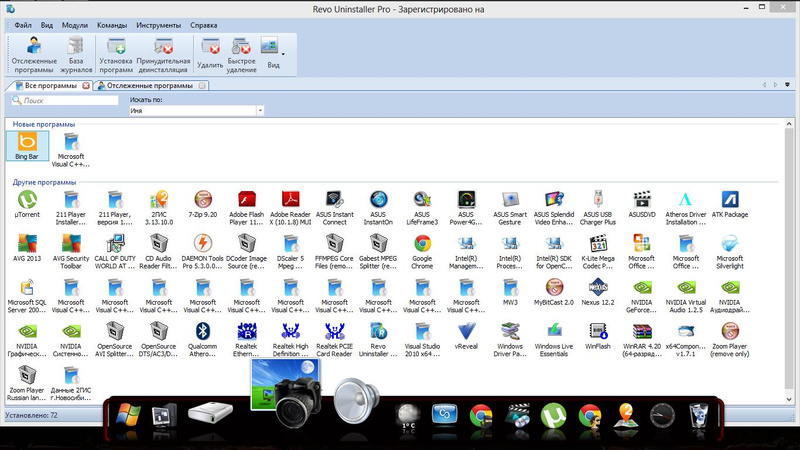Viewport: 800px width, 450px height.
Task: Click Quick Uninstall (Быстрое удаление) icon
Action: point(242,53)
